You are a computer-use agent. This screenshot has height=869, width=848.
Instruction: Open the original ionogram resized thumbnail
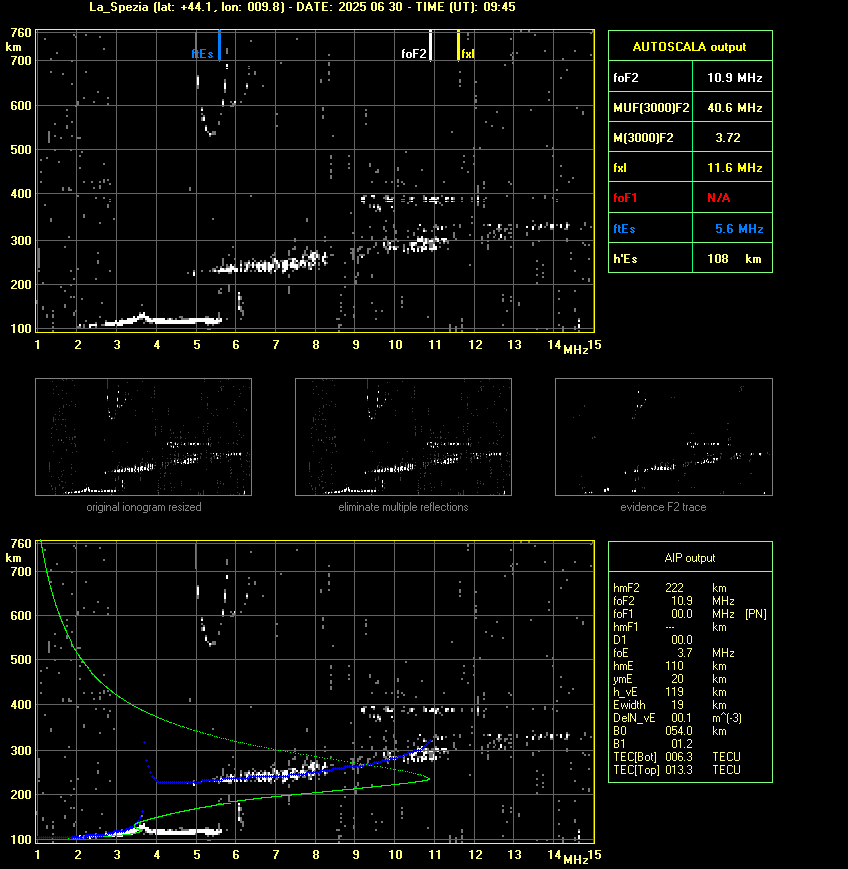(144, 437)
